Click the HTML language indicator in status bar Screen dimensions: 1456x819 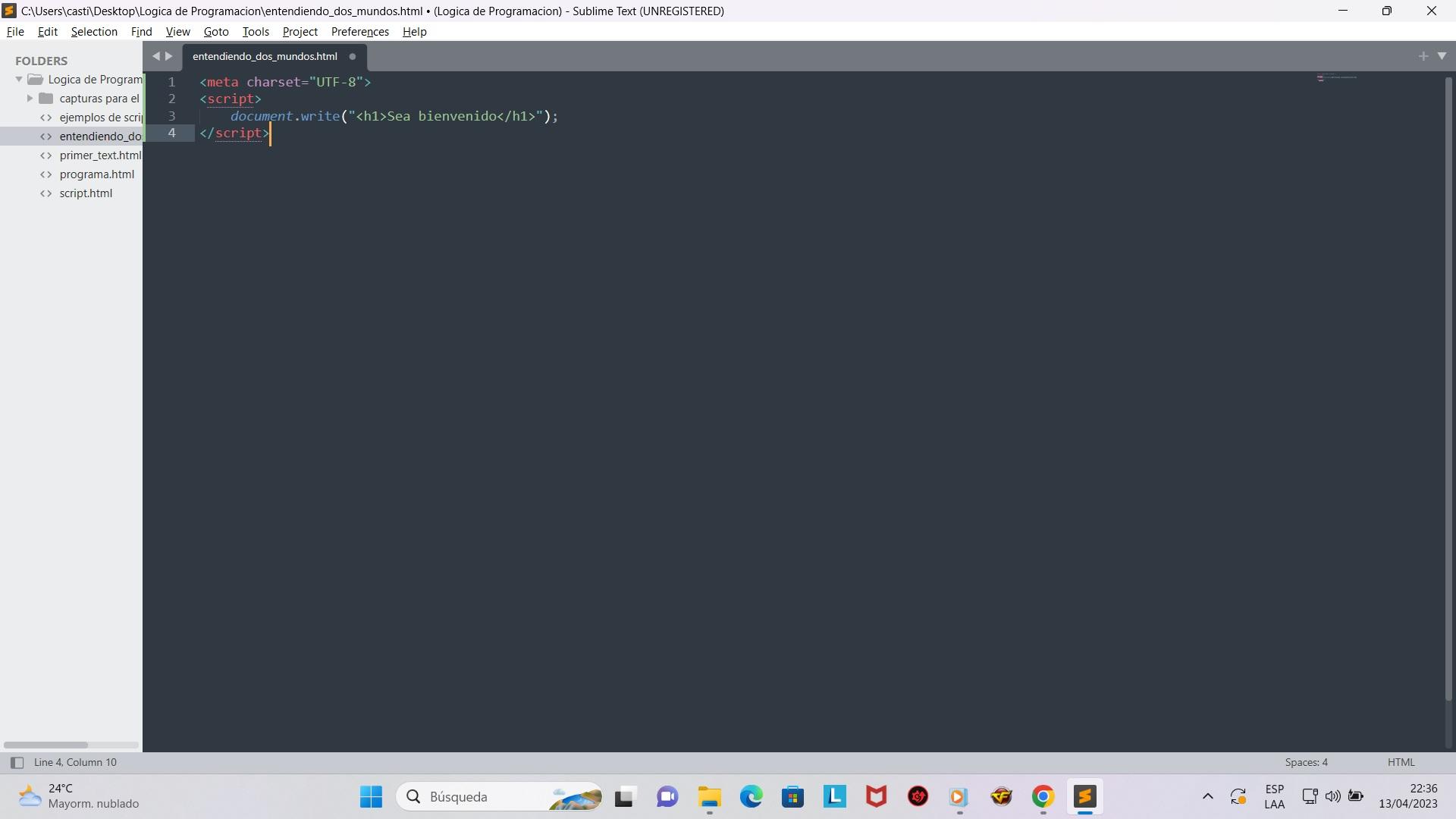(1400, 762)
